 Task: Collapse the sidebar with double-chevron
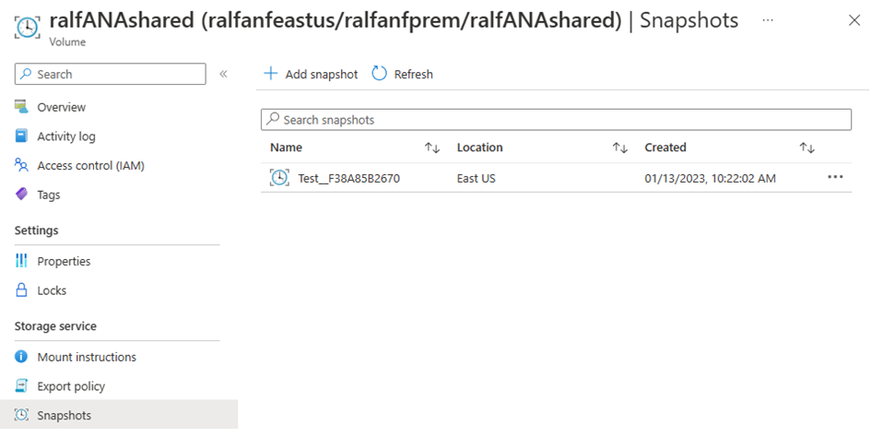[223, 74]
